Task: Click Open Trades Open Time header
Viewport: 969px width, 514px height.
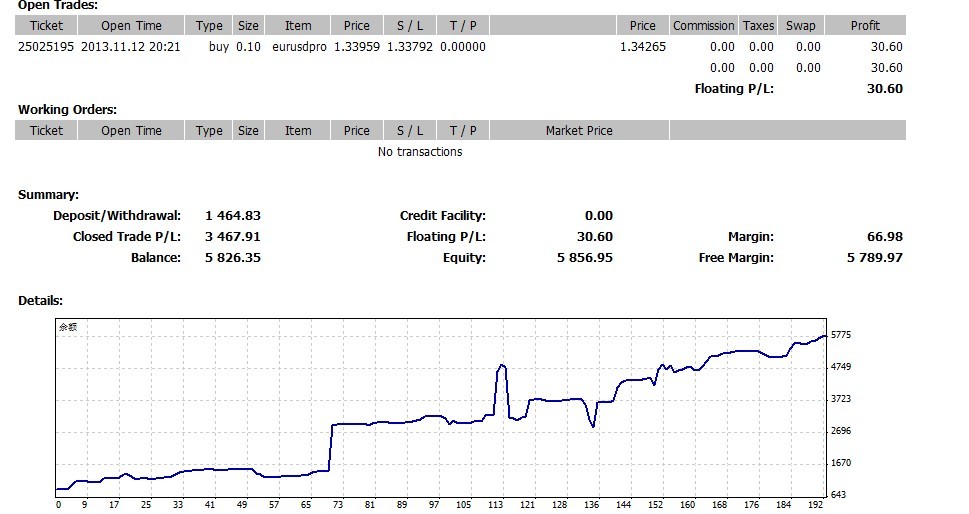Action: (x=131, y=26)
